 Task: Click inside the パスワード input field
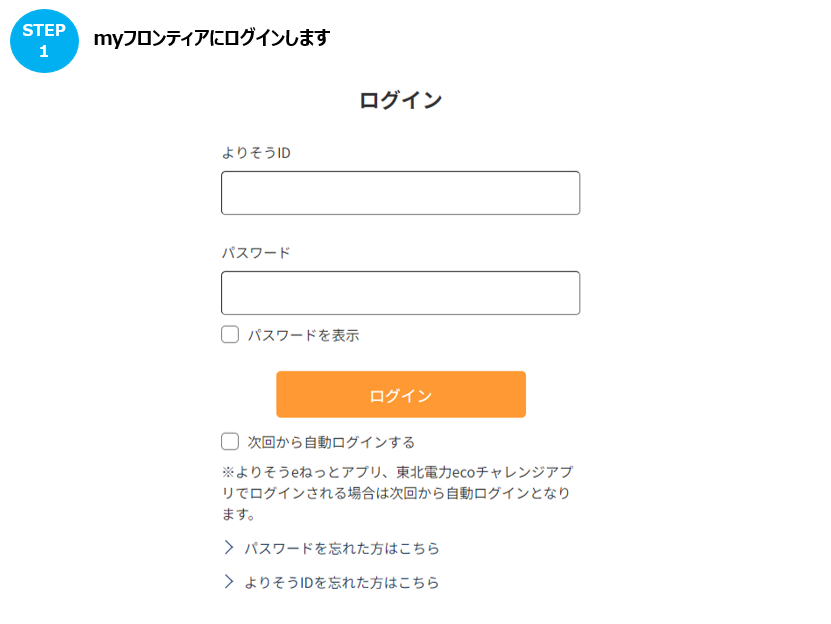[x=400, y=292]
